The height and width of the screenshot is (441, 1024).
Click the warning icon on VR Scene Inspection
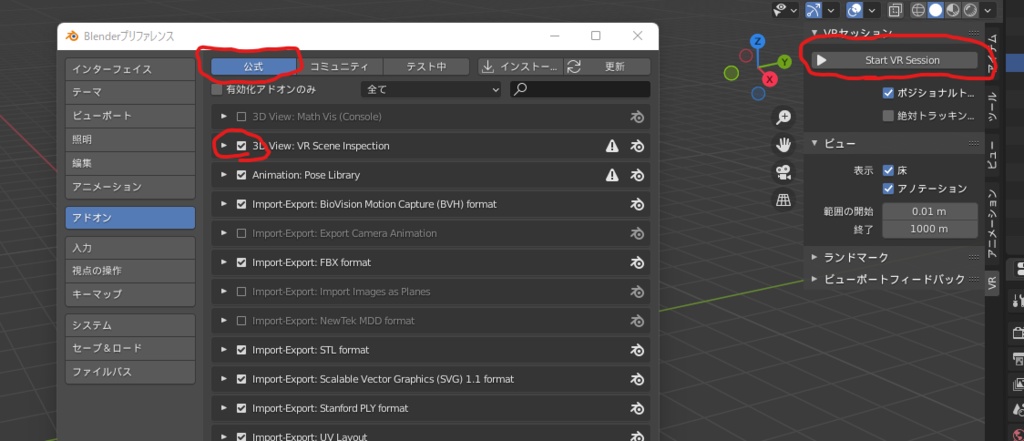point(612,146)
